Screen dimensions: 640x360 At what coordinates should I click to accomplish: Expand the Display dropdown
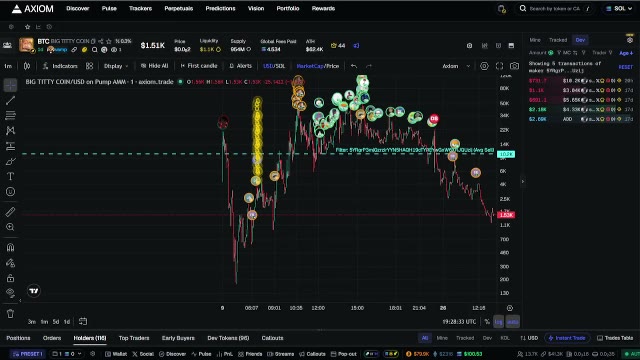pyautogui.click(x=116, y=66)
